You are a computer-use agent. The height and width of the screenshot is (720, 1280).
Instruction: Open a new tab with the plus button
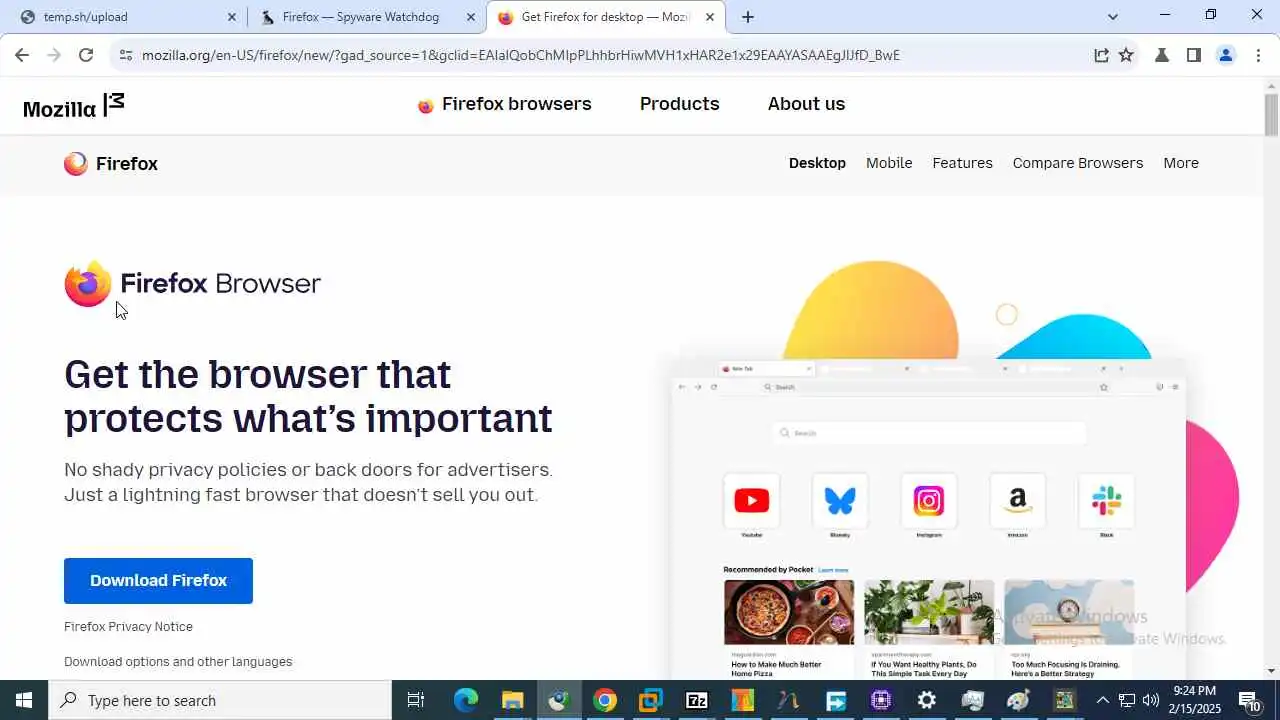pos(748,17)
